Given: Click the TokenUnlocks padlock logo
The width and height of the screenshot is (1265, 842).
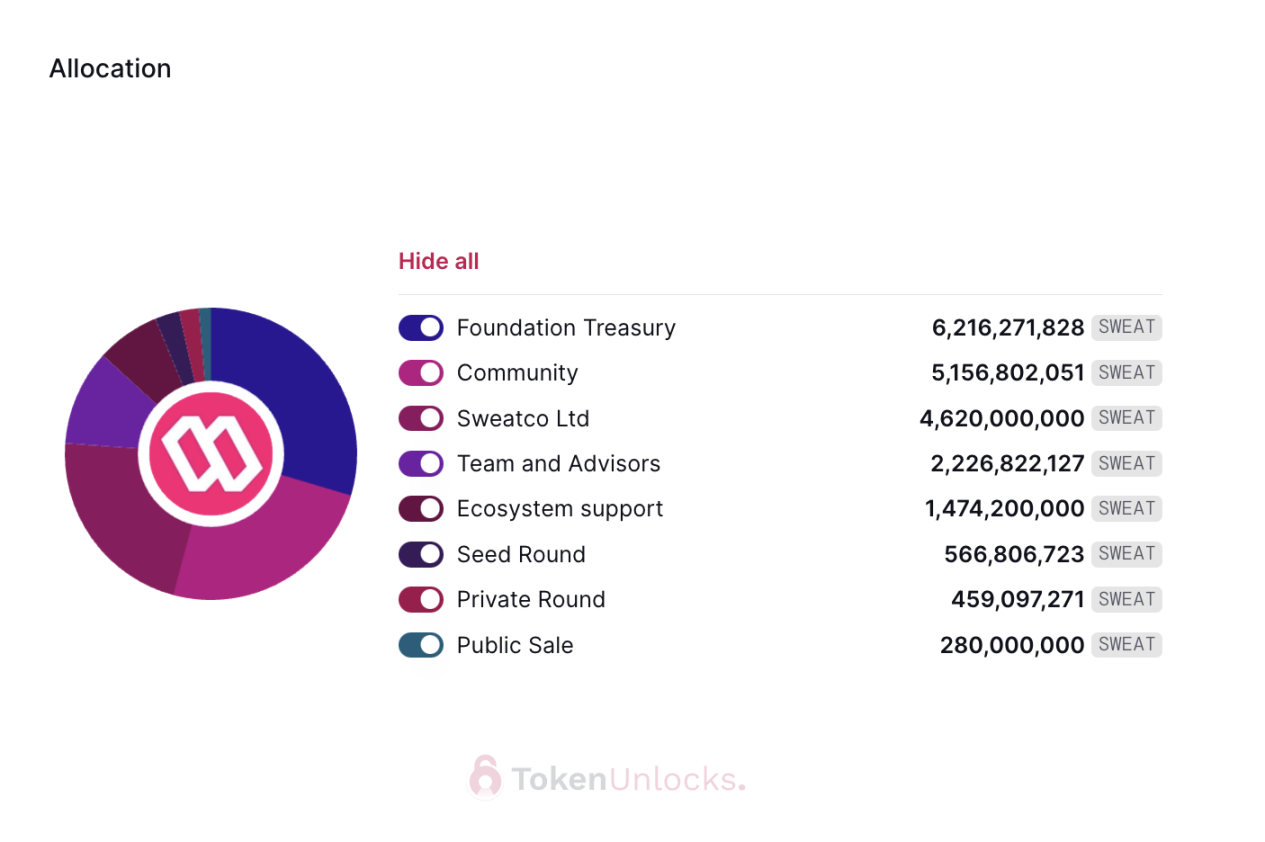Looking at the screenshot, I should [484, 778].
